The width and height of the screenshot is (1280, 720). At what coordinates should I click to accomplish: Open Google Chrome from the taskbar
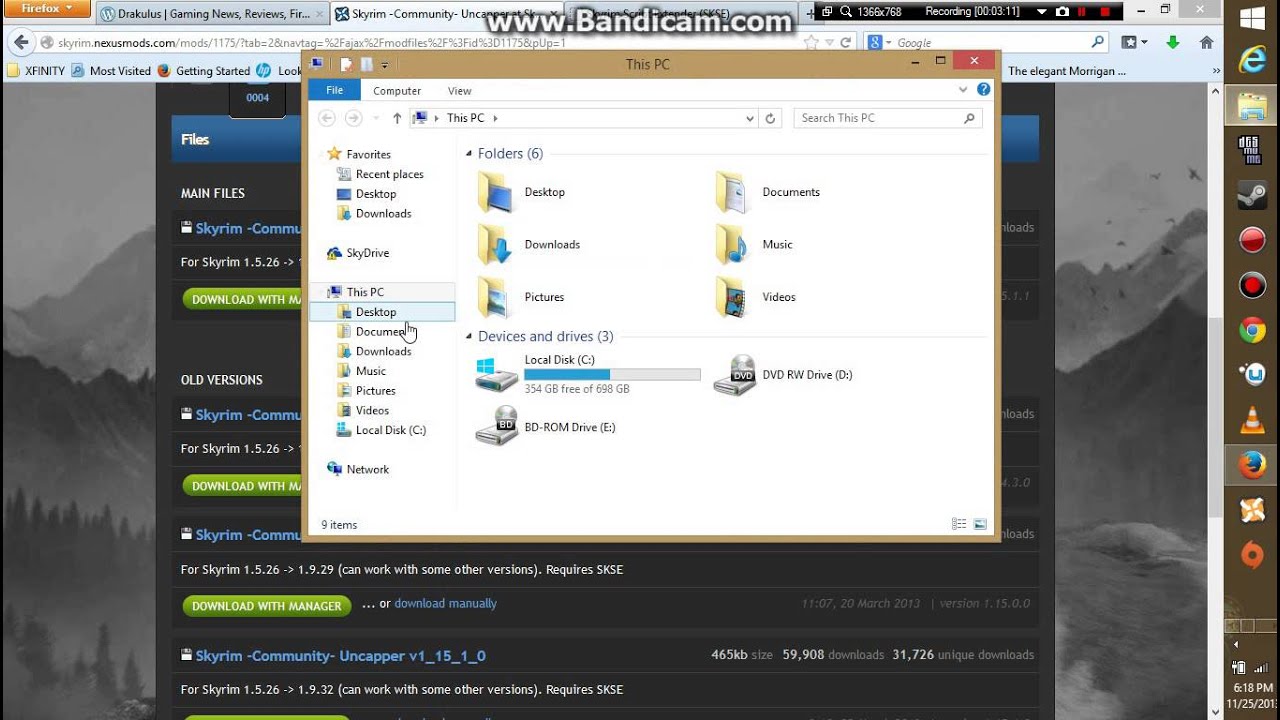[1252, 330]
